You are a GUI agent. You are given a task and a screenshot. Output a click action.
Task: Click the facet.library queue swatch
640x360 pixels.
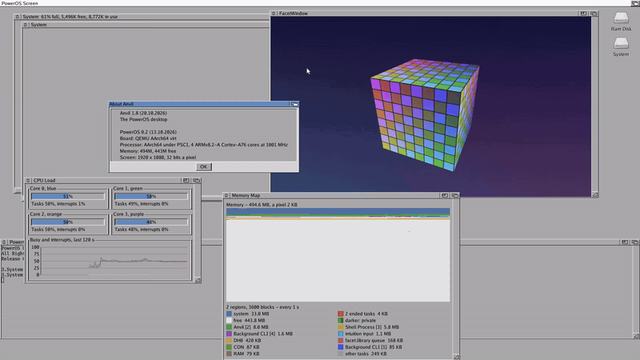pos(341,340)
